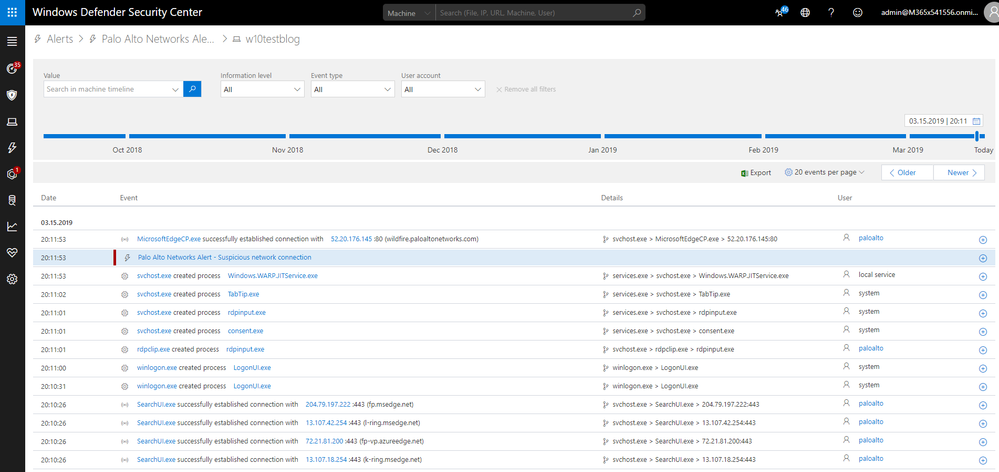Click the search magnifier in top bar
This screenshot has width=999, height=472.
636,13
